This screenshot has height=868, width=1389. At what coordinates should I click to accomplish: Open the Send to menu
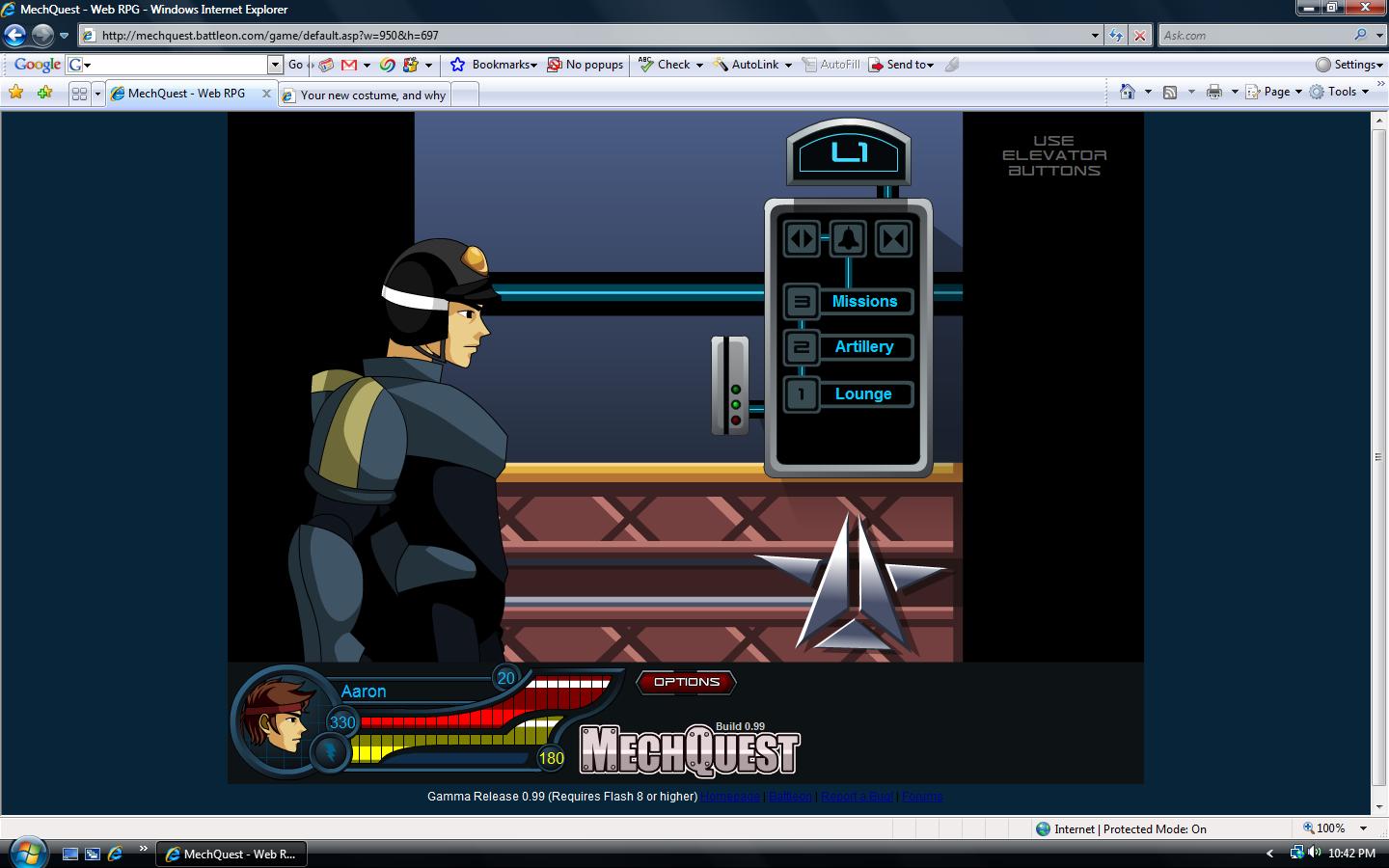tap(901, 65)
